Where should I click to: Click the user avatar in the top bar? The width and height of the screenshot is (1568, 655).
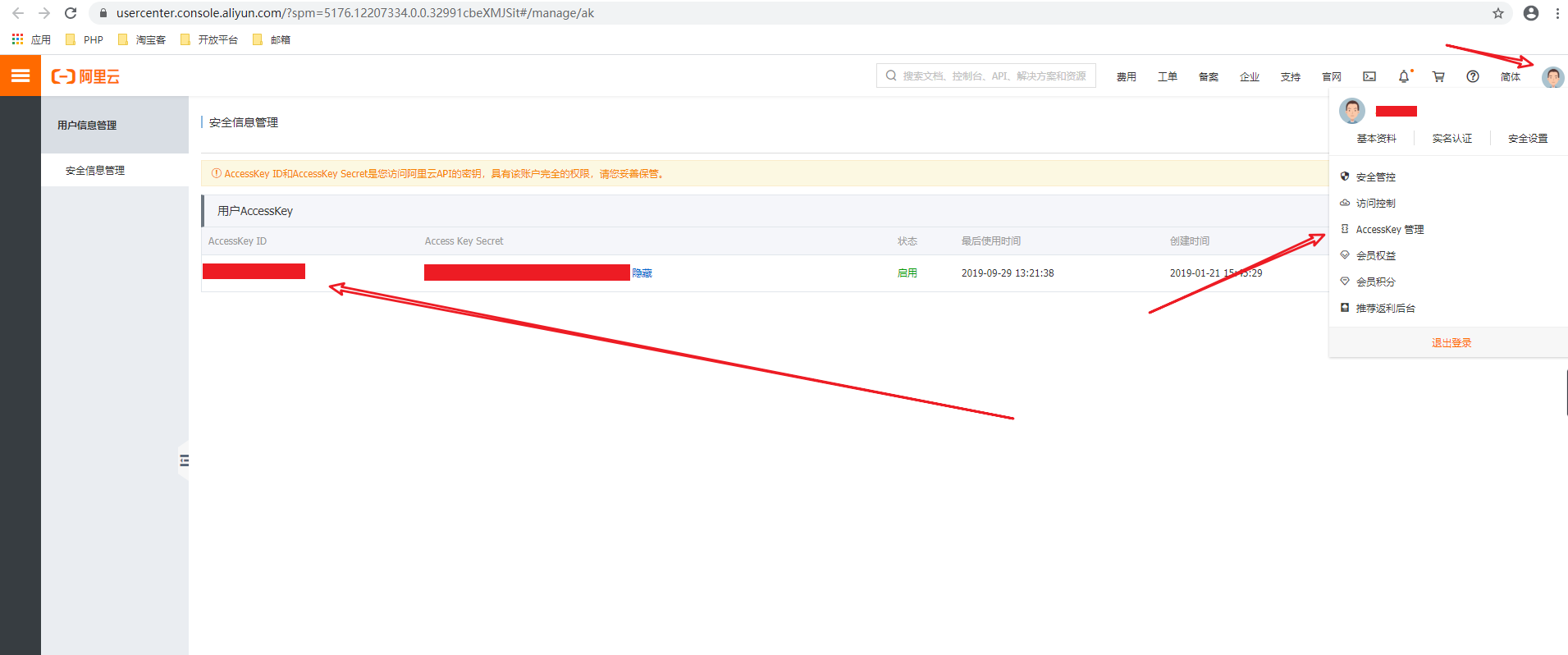[1552, 77]
